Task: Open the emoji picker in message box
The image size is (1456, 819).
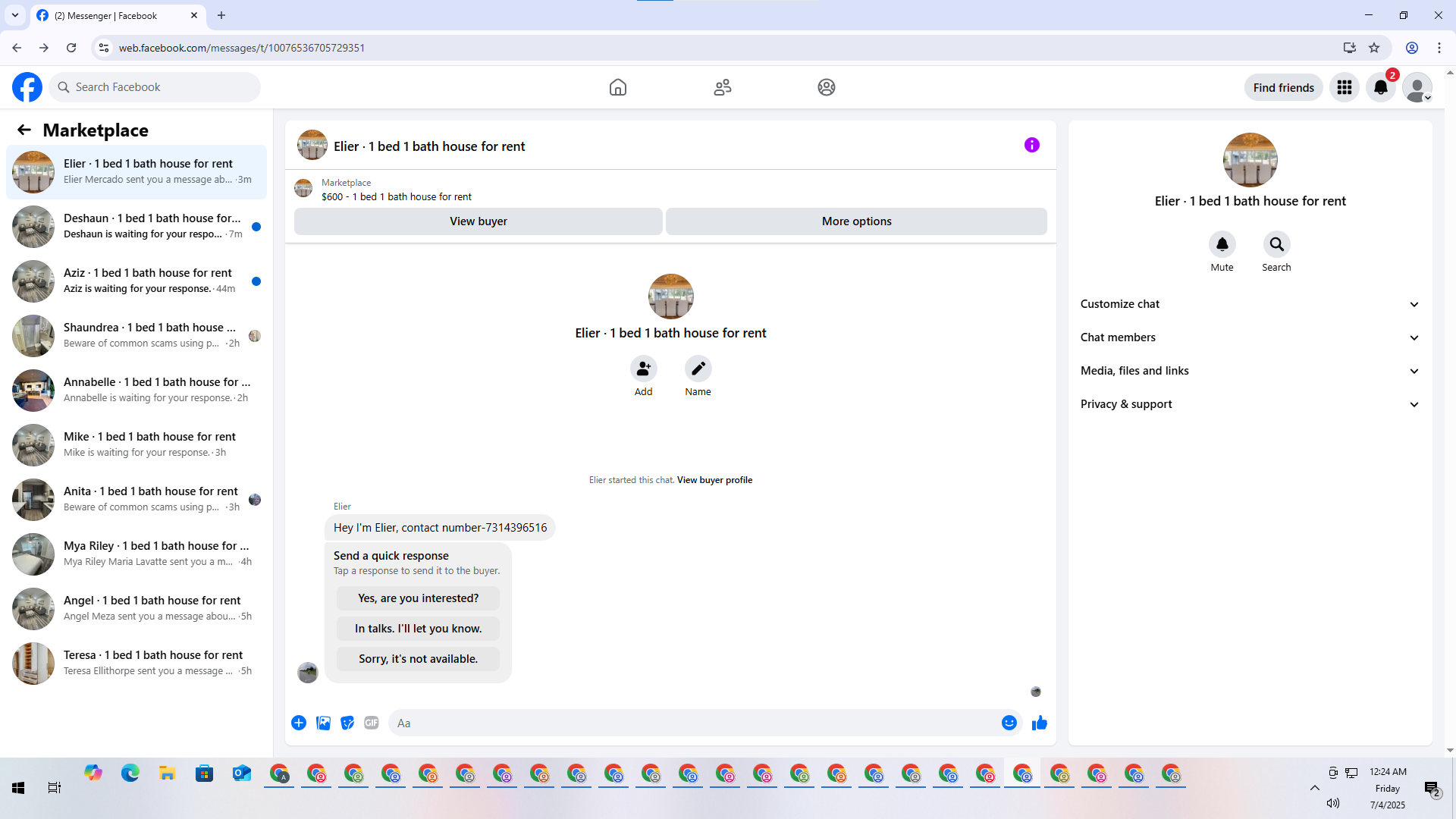Action: [1009, 723]
